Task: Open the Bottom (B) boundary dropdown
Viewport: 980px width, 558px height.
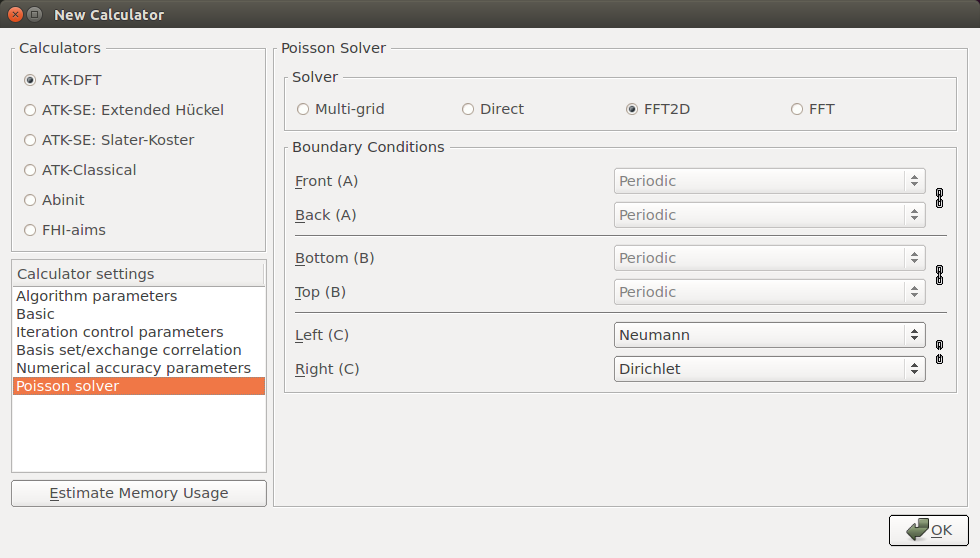Action: coord(769,258)
